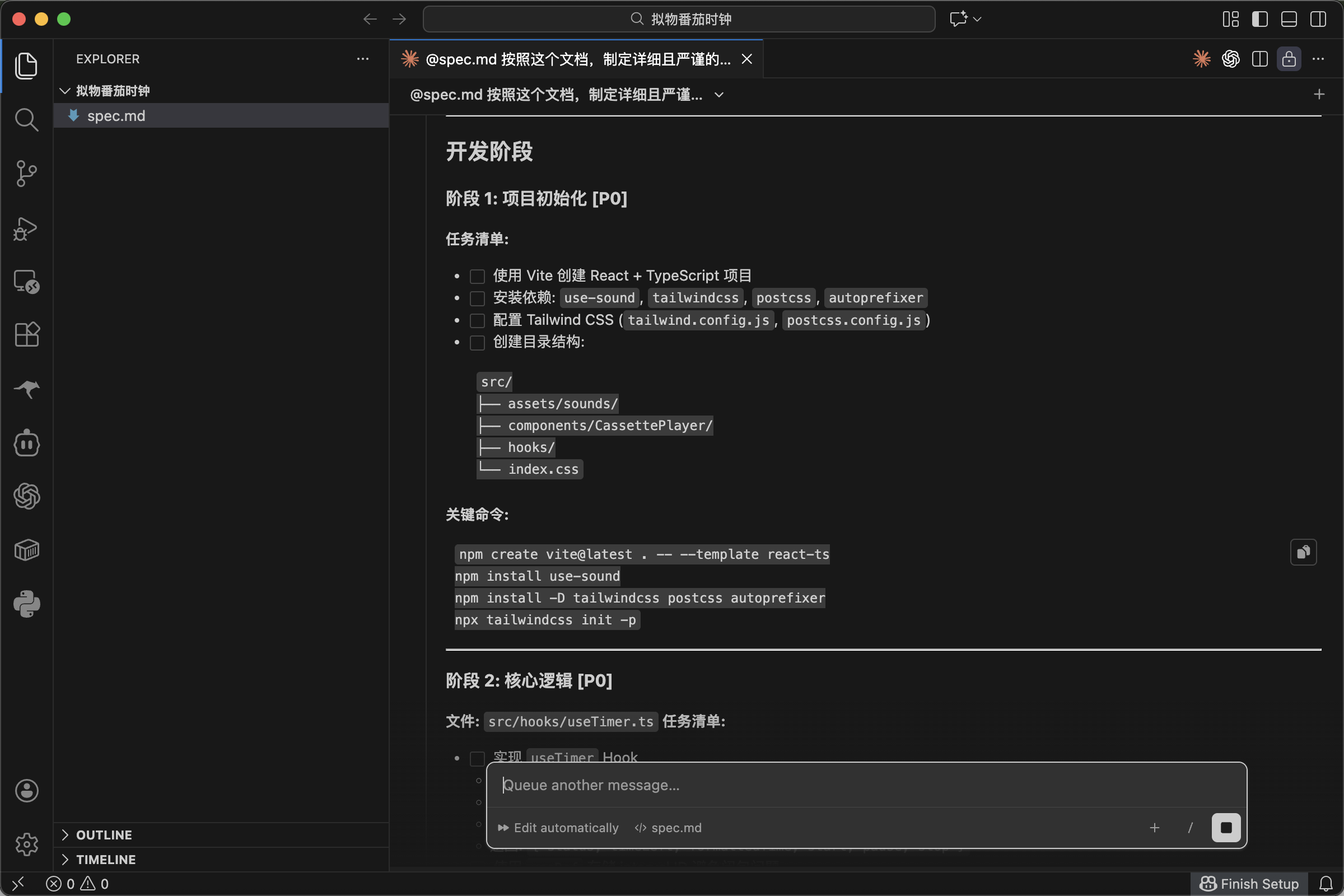
Task: Stop the running response
Action: pos(1226,828)
